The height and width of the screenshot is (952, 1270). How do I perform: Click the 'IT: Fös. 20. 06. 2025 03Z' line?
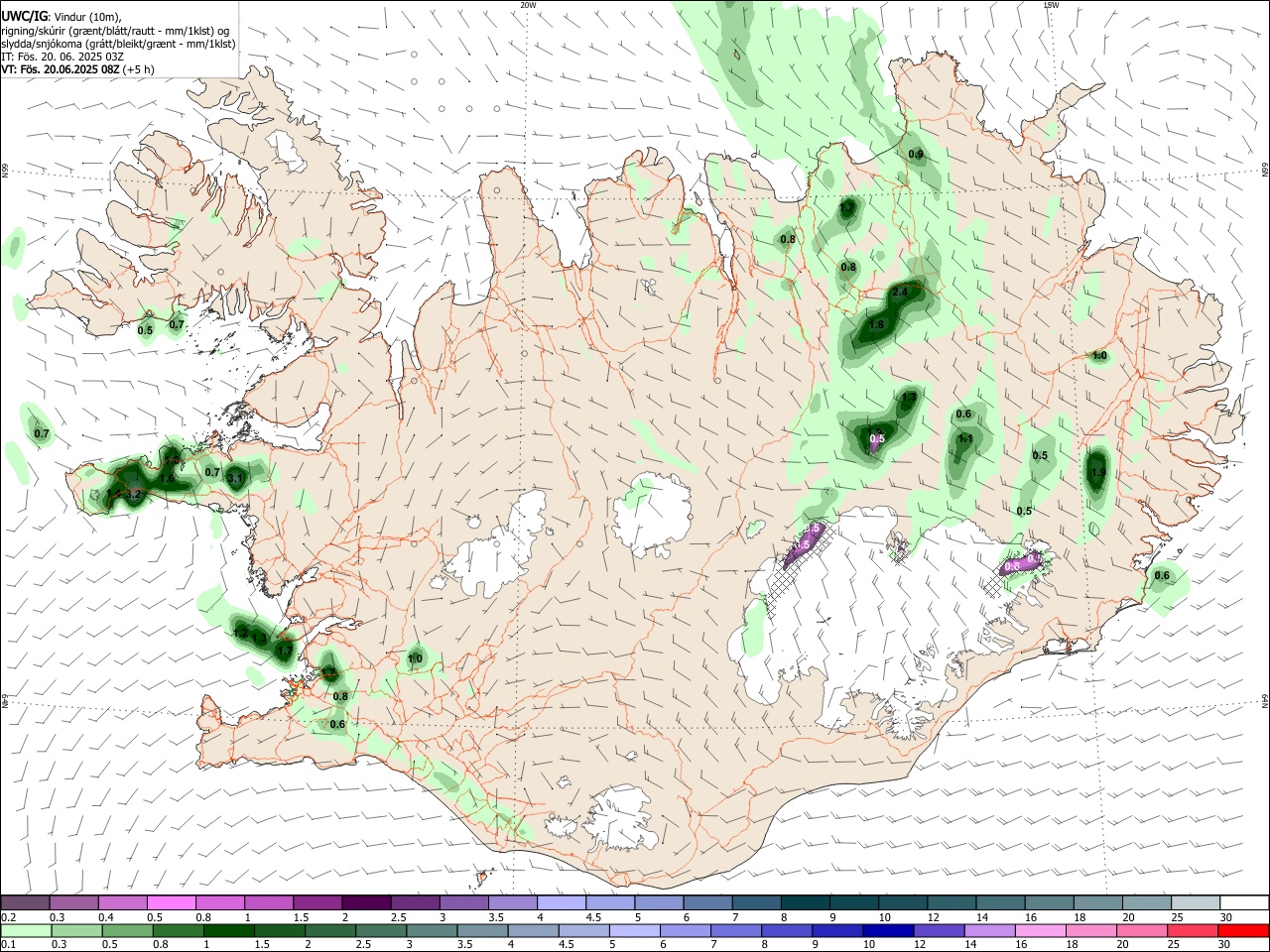(x=63, y=58)
